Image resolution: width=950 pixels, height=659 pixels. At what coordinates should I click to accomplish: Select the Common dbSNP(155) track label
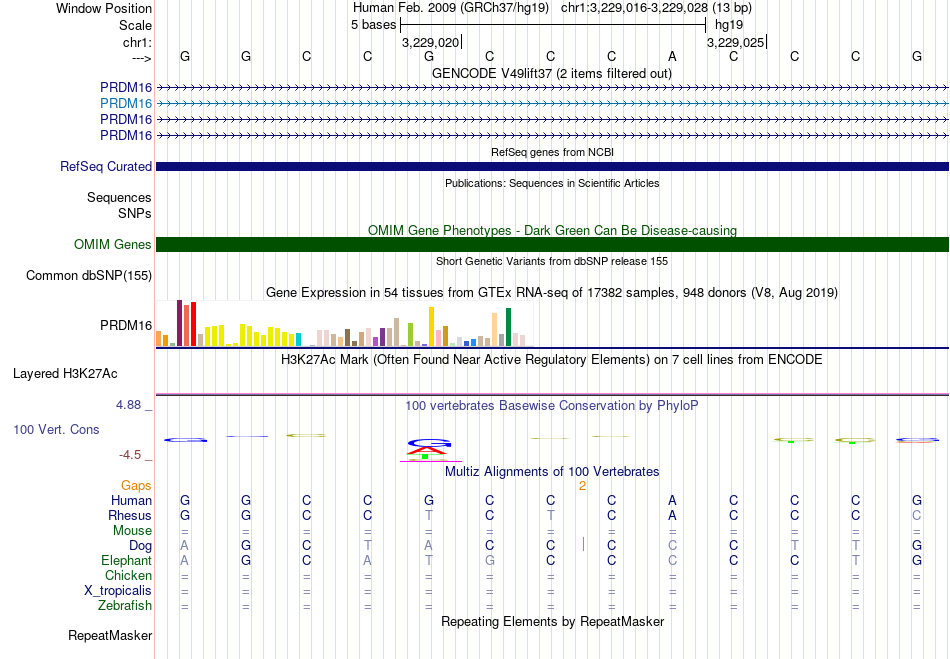[89, 276]
